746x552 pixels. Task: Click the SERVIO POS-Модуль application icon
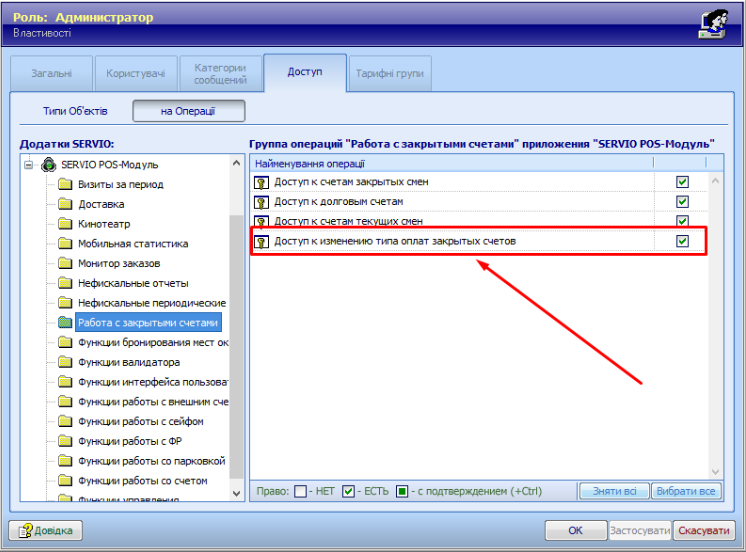pyautogui.click(x=48, y=165)
